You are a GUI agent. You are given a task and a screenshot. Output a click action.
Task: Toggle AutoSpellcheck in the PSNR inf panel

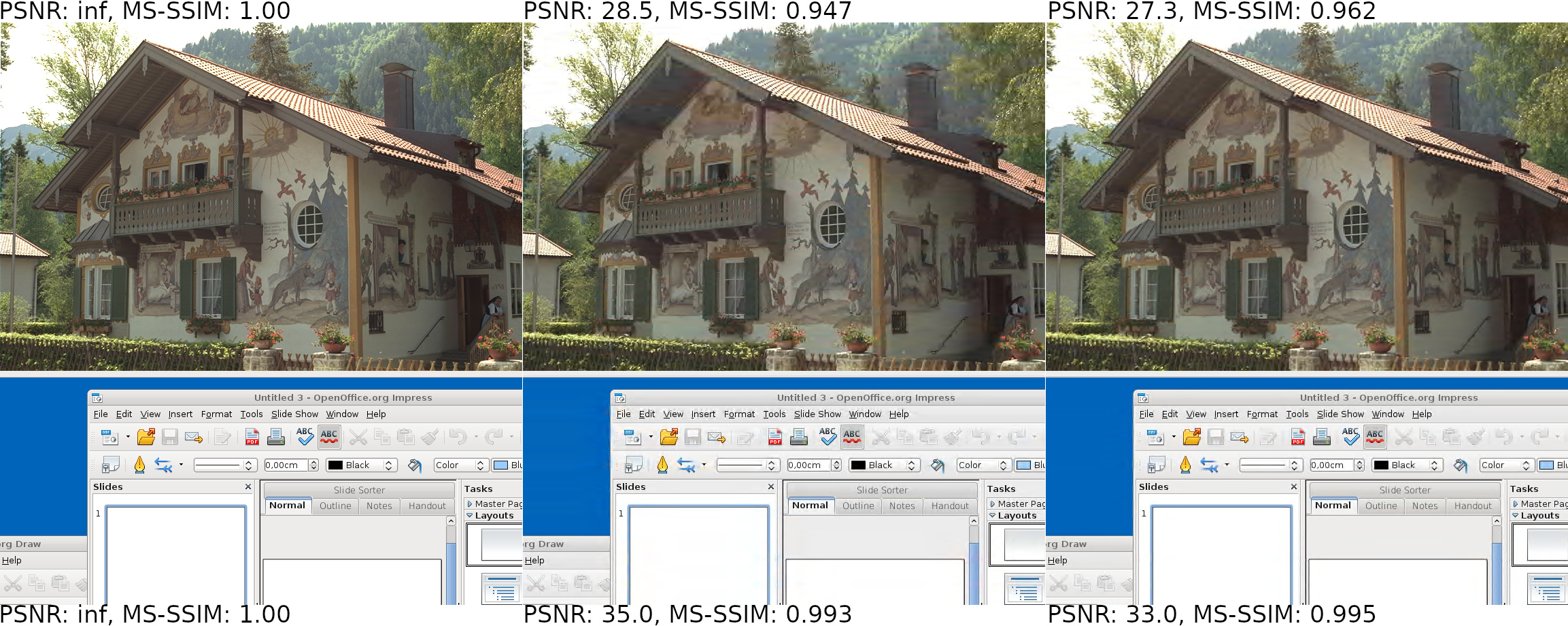point(329,436)
